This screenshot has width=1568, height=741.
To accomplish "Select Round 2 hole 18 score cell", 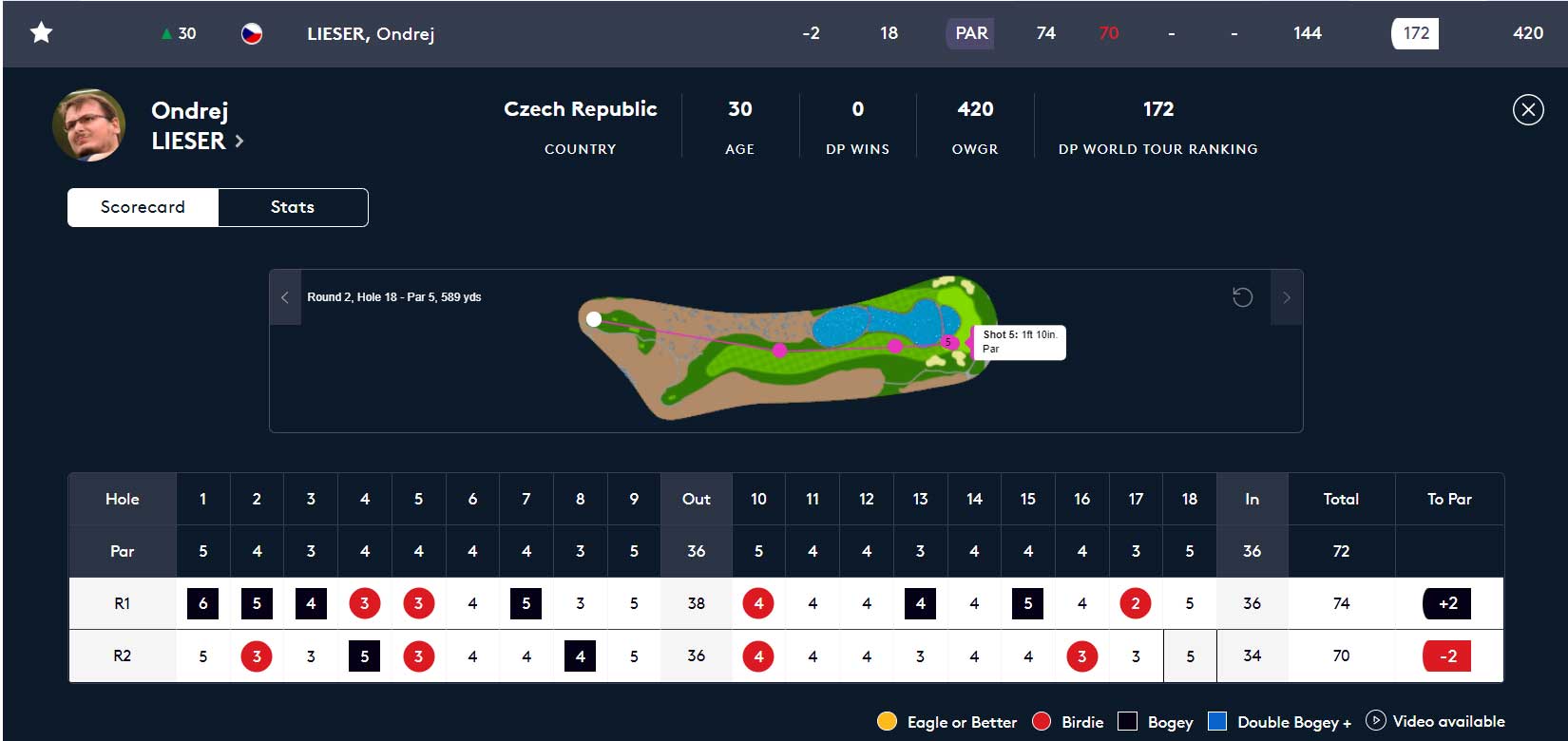I will (x=1190, y=655).
